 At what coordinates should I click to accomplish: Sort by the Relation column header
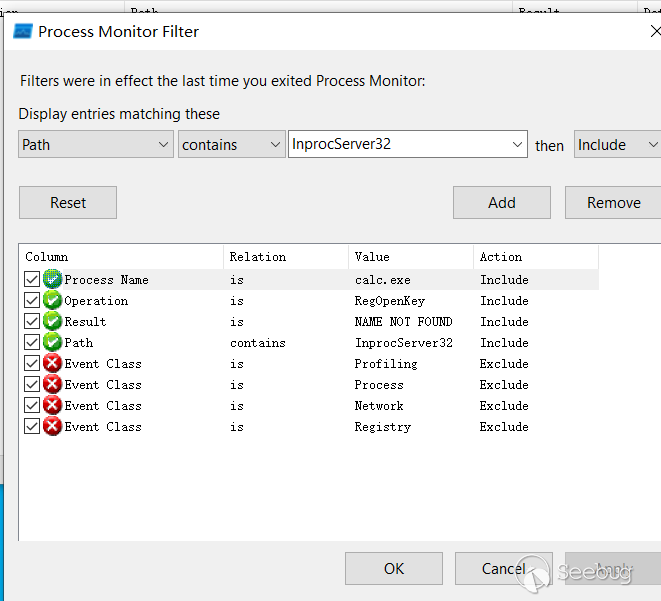(285, 257)
